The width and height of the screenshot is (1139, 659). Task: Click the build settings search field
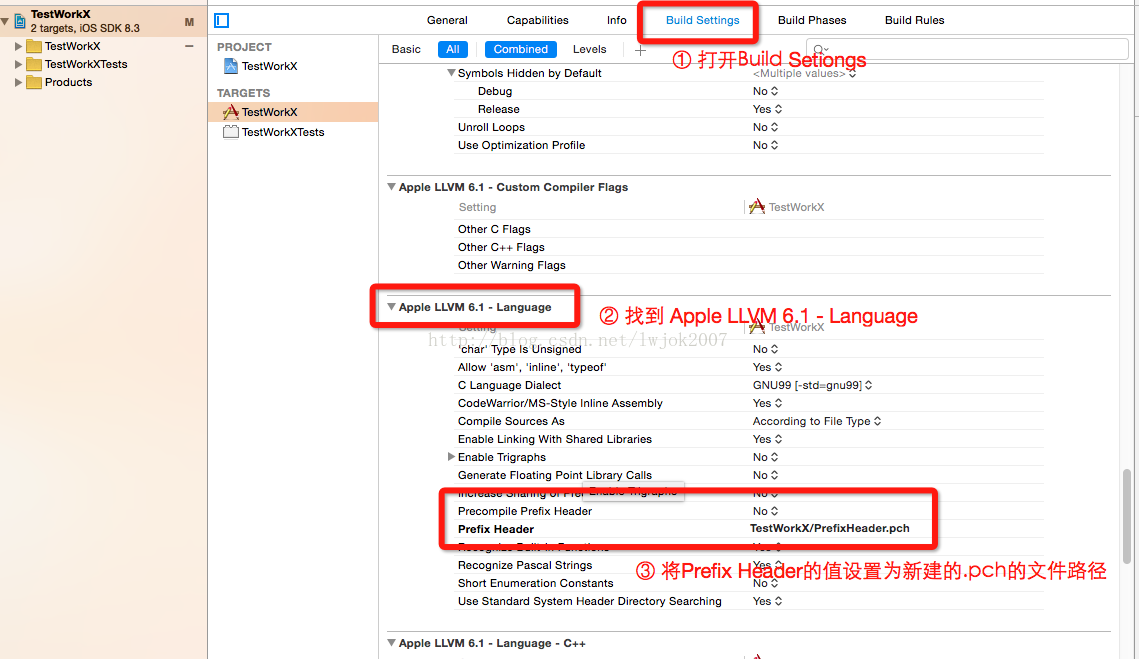coord(967,49)
